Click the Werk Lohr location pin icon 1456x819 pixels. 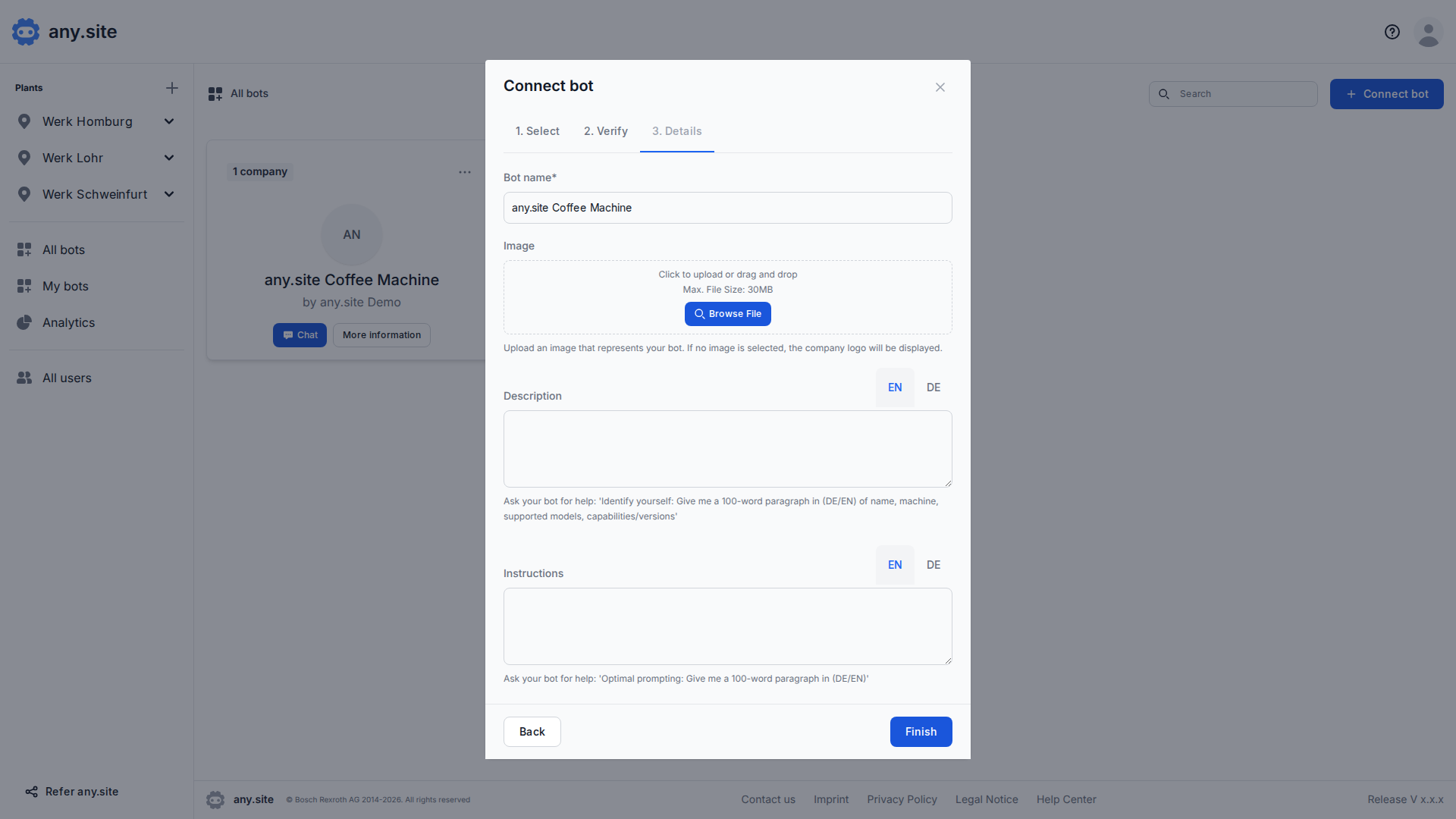(24, 158)
